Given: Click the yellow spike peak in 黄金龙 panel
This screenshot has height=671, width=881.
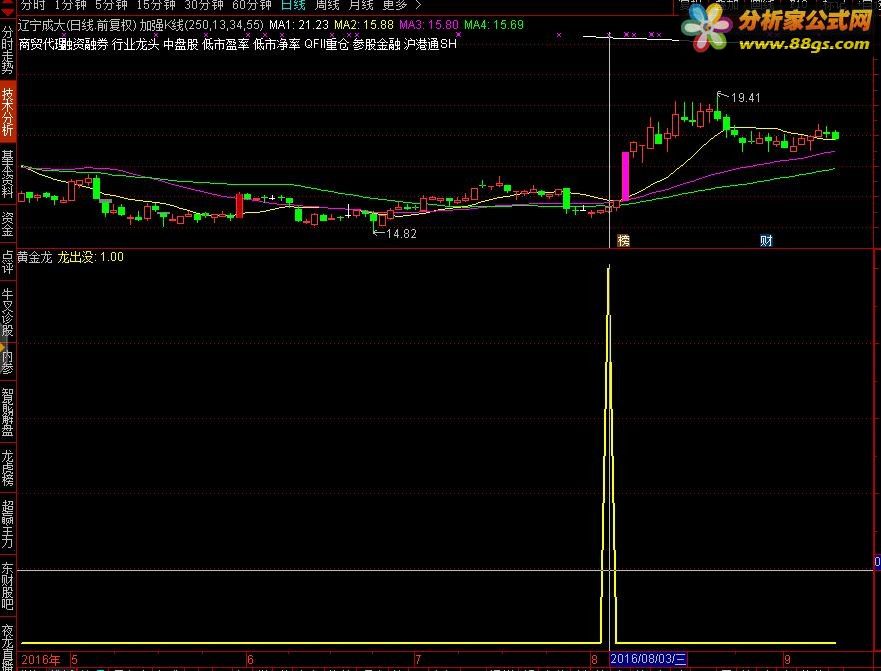Looking at the screenshot, I should pyautogui.click(x=609, y=269).
